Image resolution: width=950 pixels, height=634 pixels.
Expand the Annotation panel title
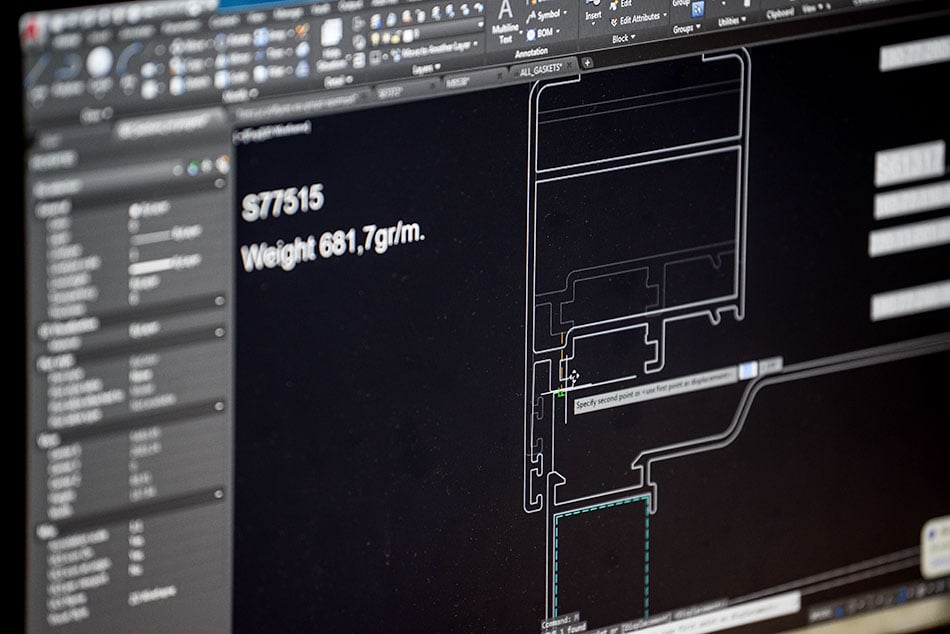[531, 53]
